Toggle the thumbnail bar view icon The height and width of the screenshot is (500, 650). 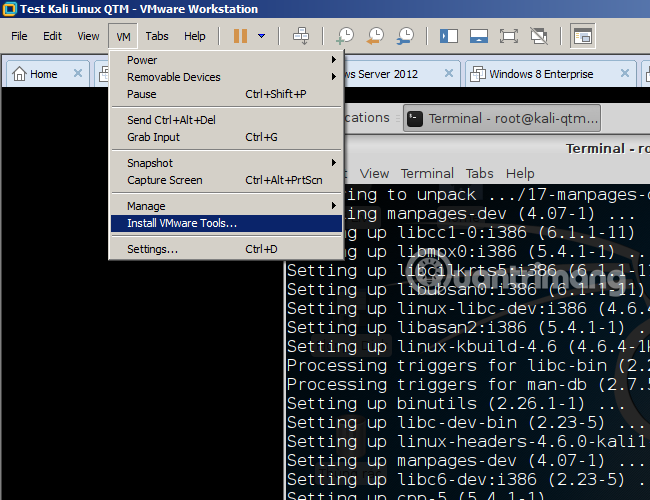coord(479,36)
